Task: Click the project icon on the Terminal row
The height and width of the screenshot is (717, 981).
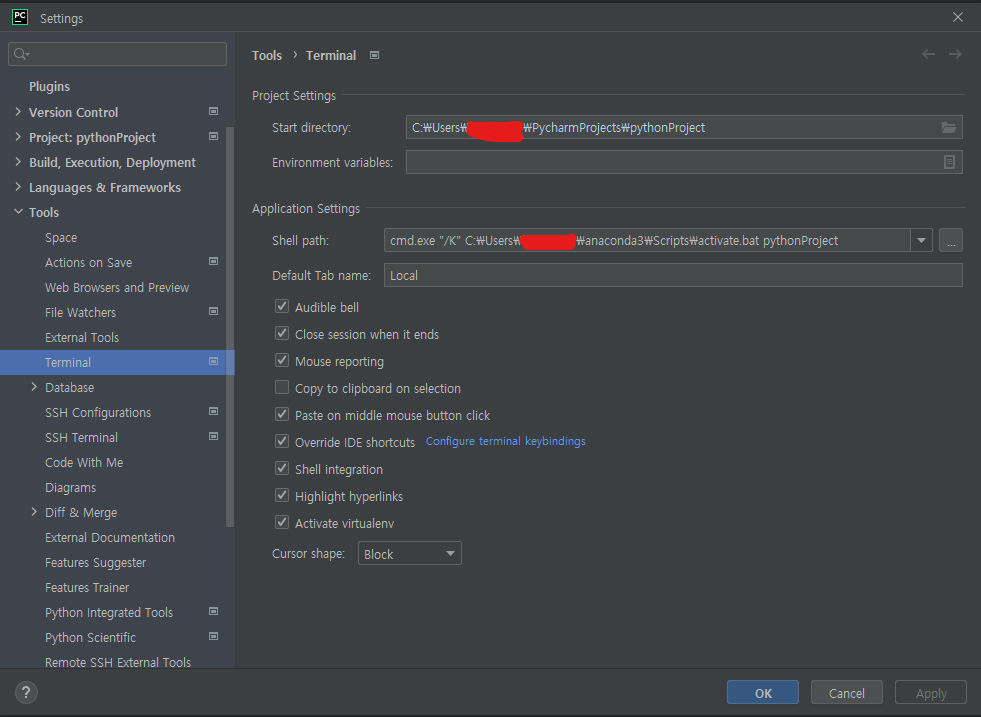Action: click(x=213, y=362)
